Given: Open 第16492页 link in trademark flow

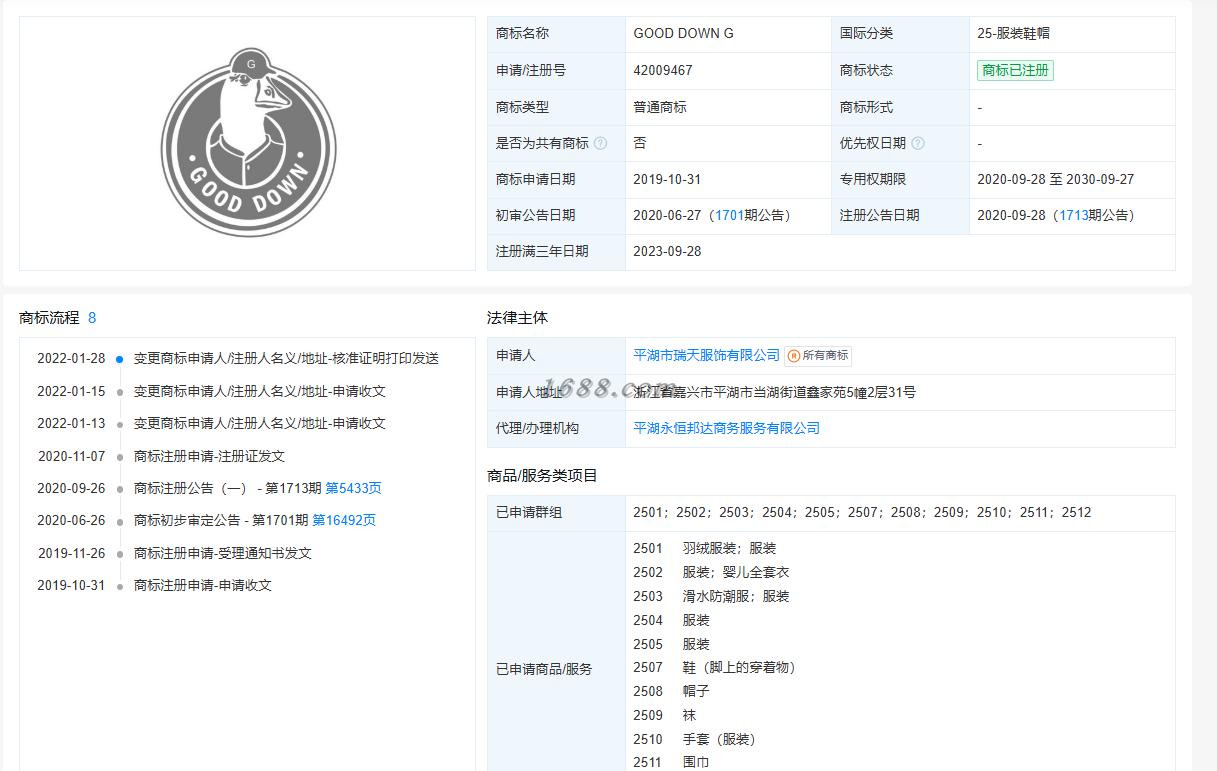Looking at the screenshot, I should [344, 520].
